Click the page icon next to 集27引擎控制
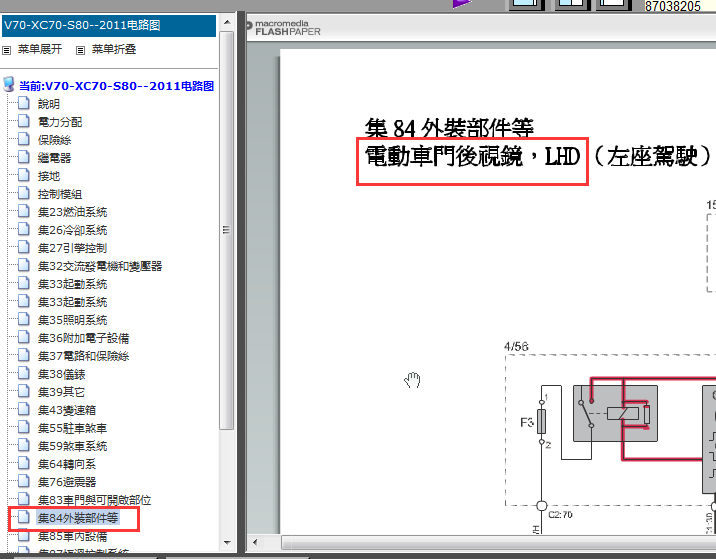Image resolution: width=716 pixels, height=559 pixels. point(24,247)
